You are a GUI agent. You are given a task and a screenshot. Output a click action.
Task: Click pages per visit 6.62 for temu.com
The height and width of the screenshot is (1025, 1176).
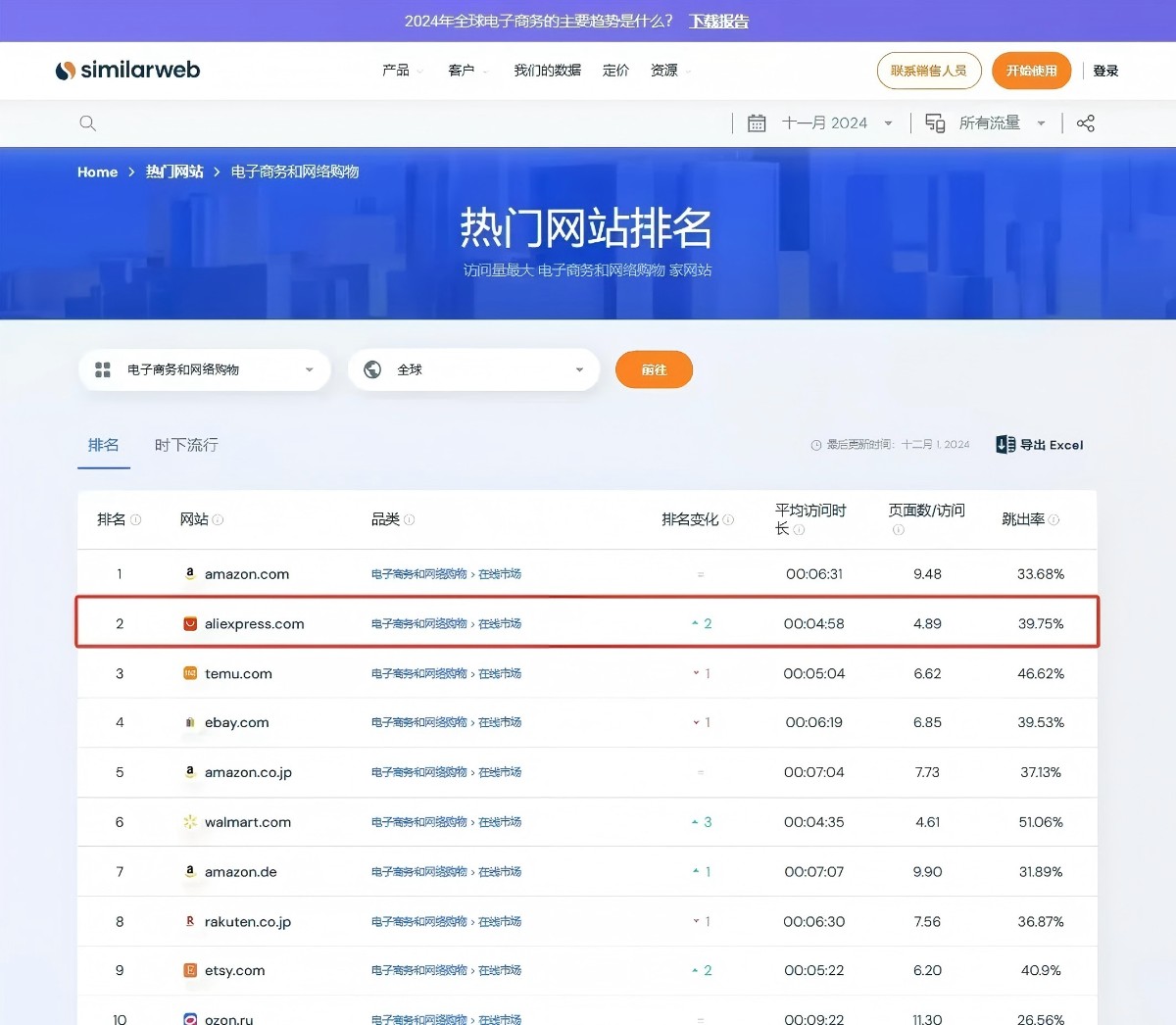(927, 673)
